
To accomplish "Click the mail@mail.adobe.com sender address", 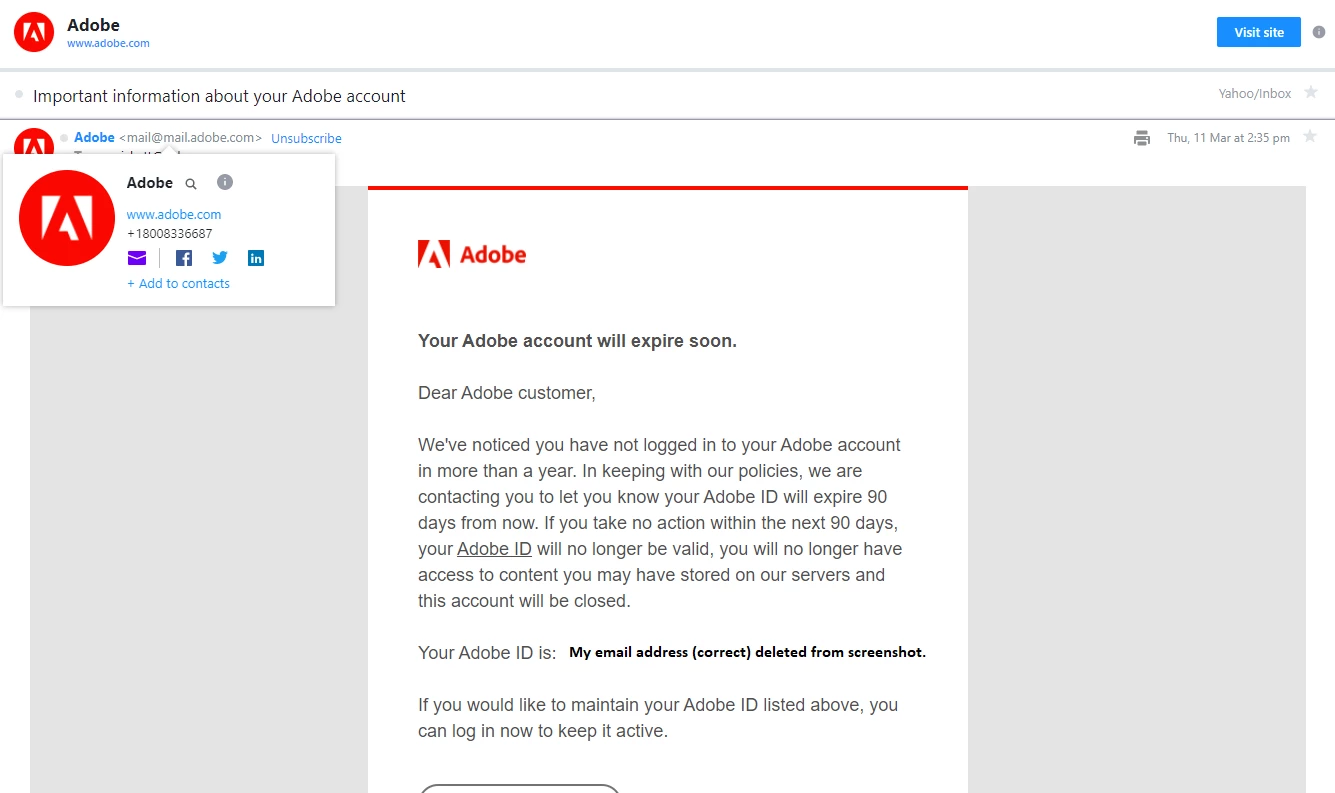I will [x=191, y=138].
